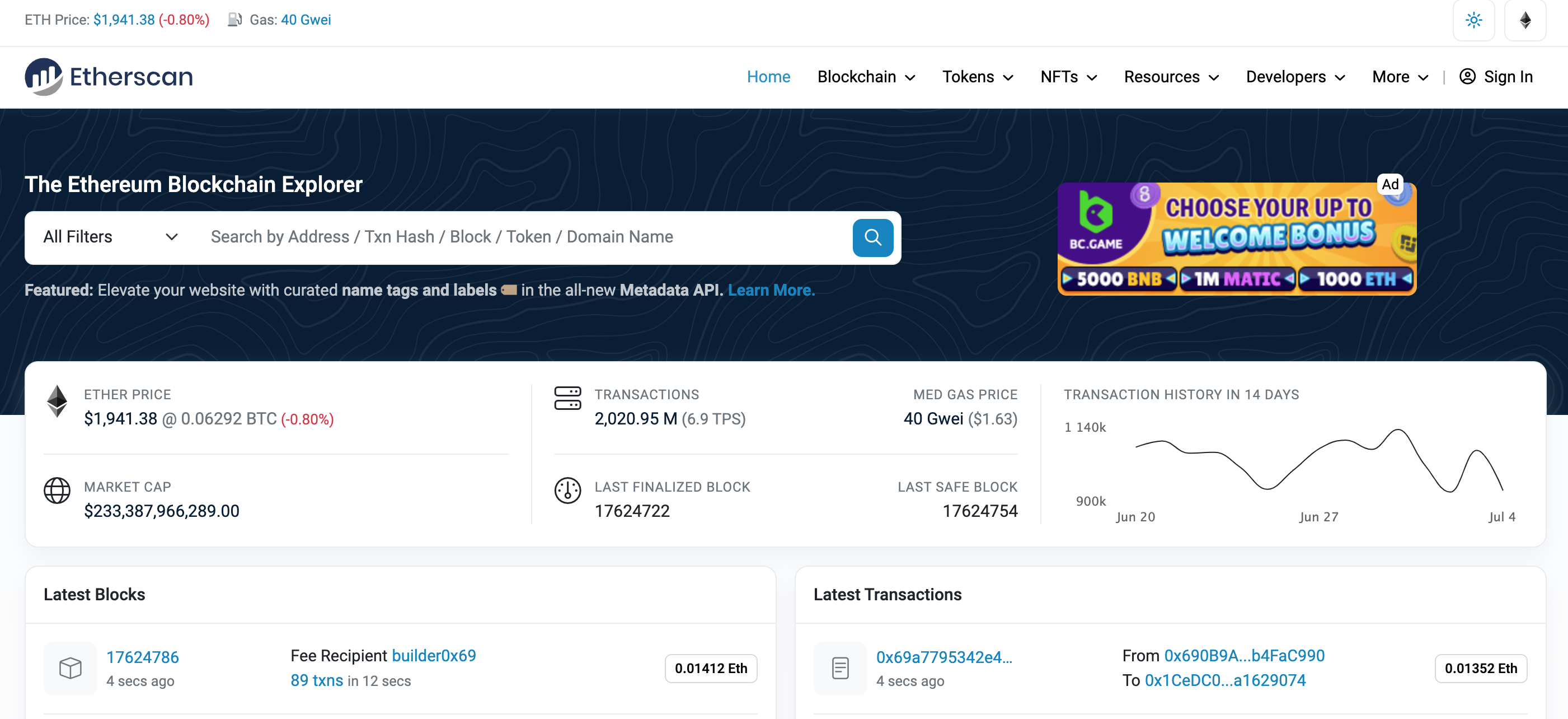Click the 0.01412 Eth block reward badge
The width and height of the screenshot is (1568, 719).
click(x=710, y=668)
